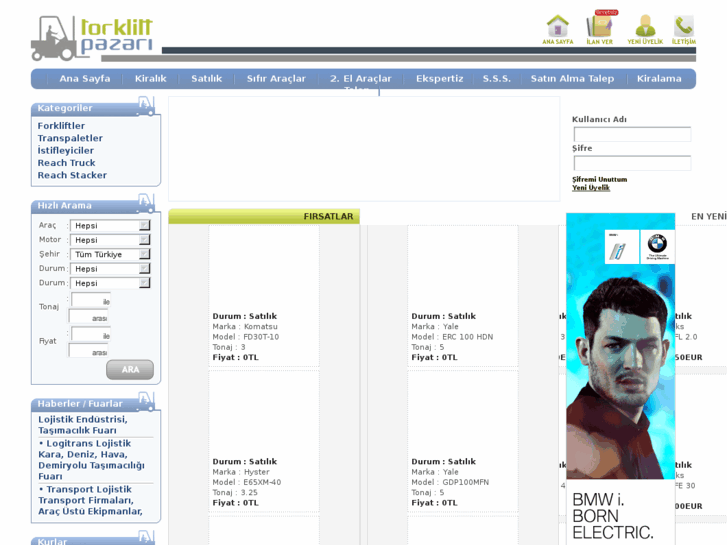
Task: Click the Fiyat maximum input field
Action: pyautogui.click(x=89, y=352)
